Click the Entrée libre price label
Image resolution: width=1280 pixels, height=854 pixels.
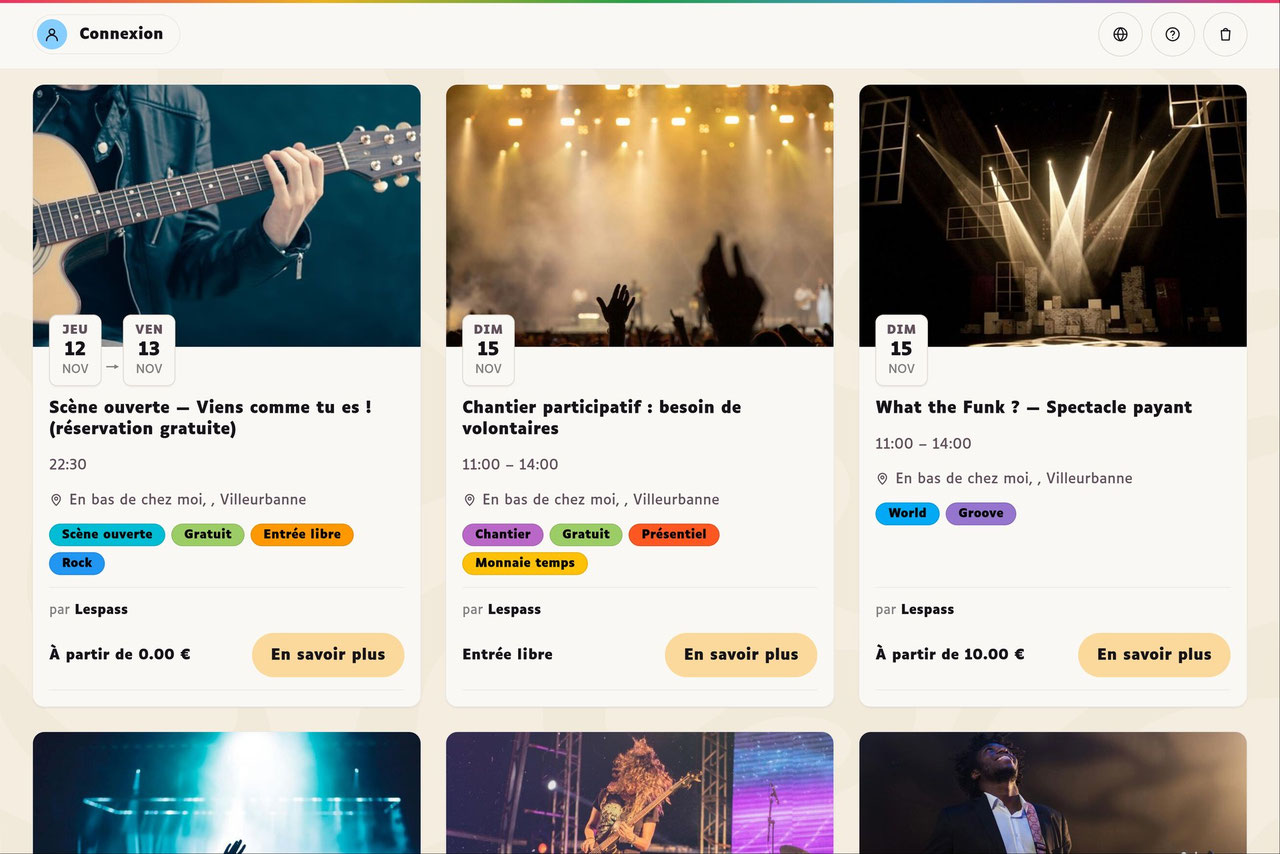click(507, 655)
